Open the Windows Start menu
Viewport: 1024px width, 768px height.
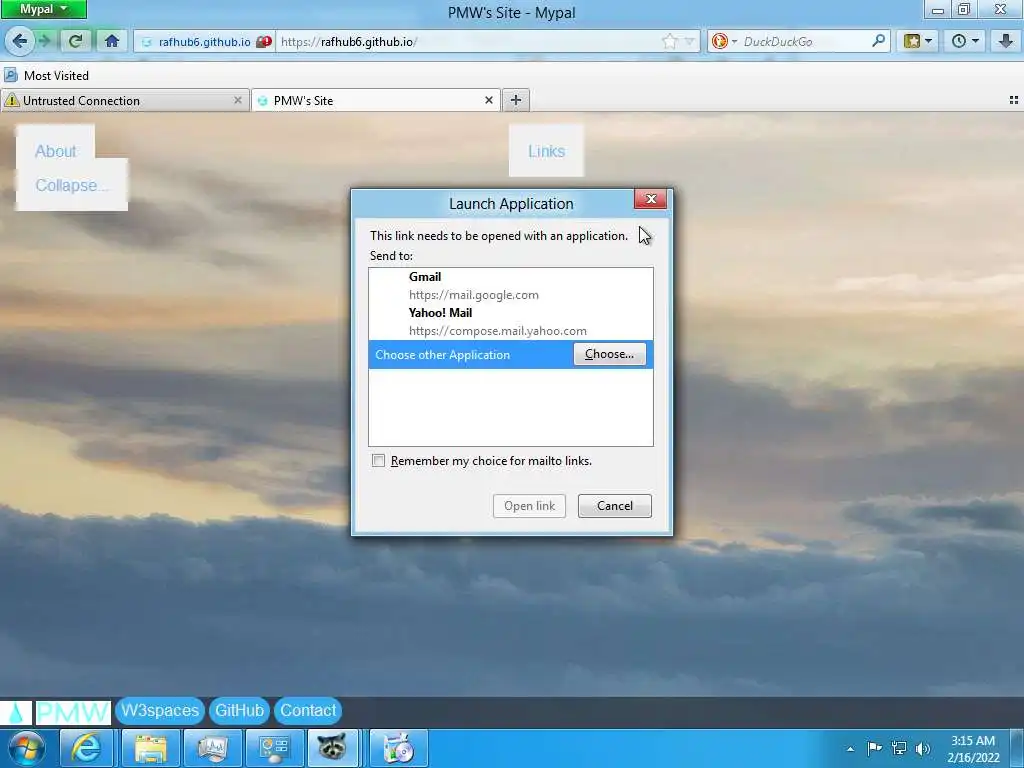pyautogui.click(x=25, y=748)
